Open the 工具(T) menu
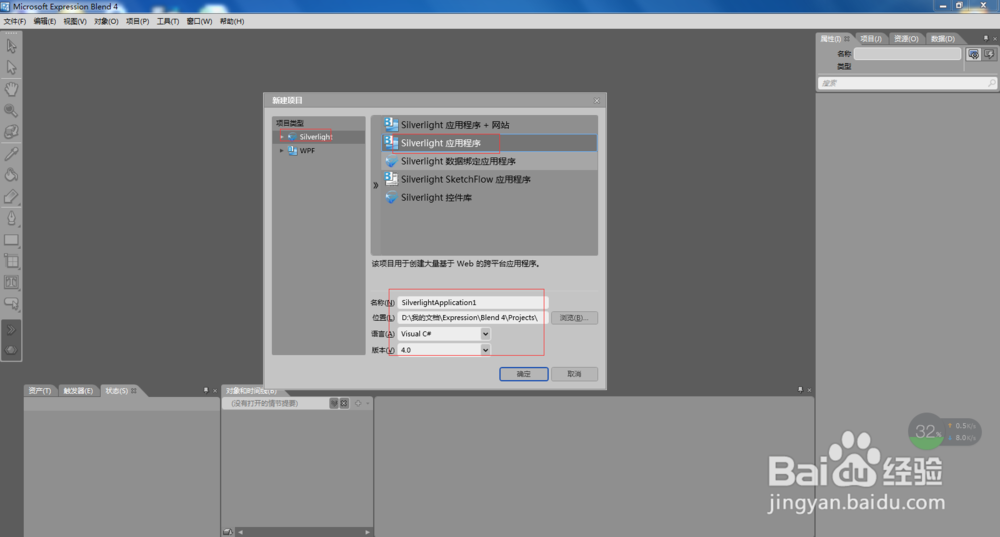1000x537 pixels. tap(168, 22)
